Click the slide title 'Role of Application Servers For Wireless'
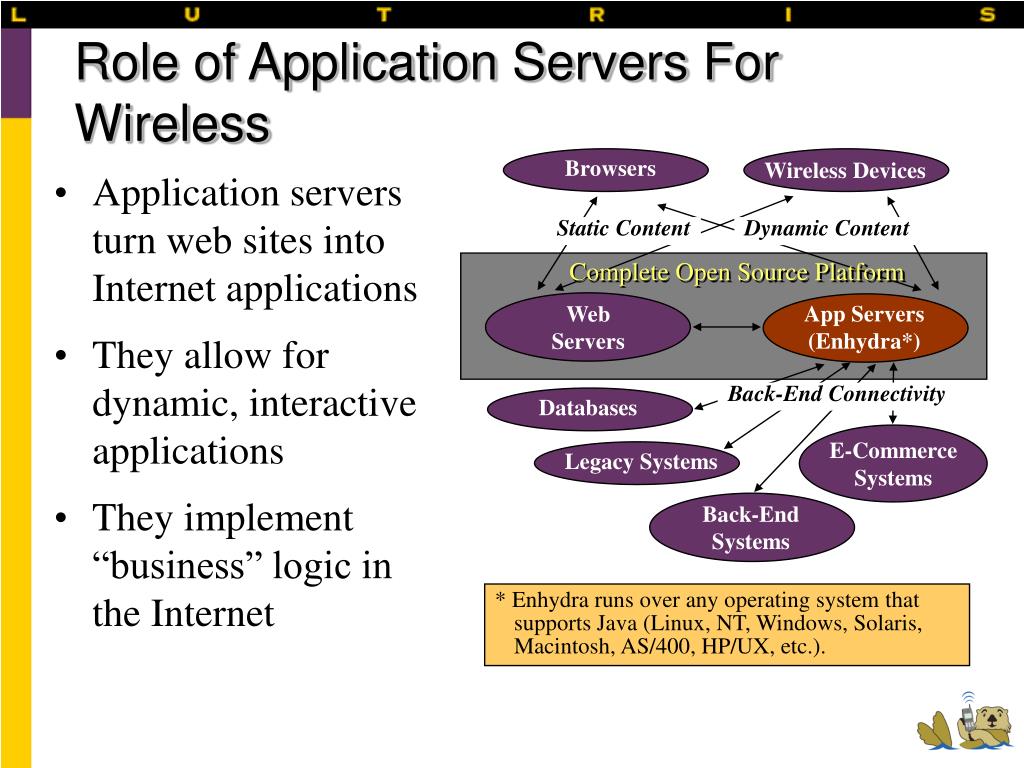 428,92
